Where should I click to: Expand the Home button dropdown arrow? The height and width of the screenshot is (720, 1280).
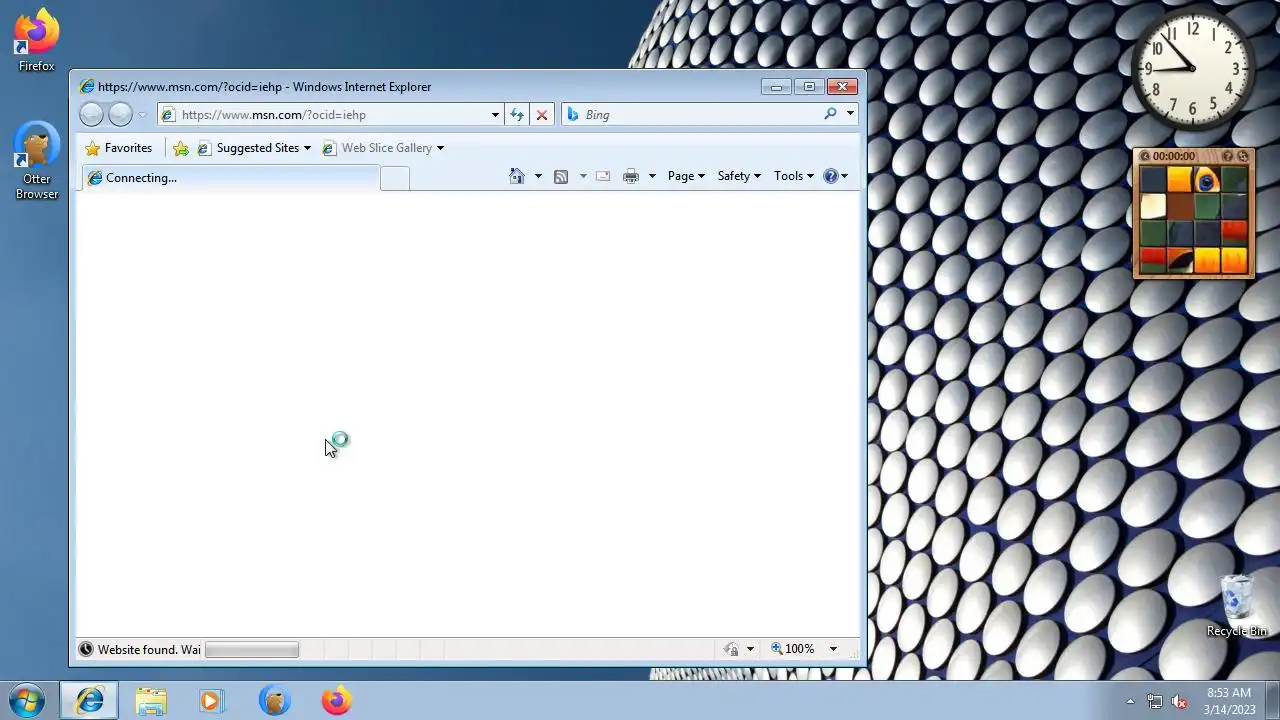(538, 176)
